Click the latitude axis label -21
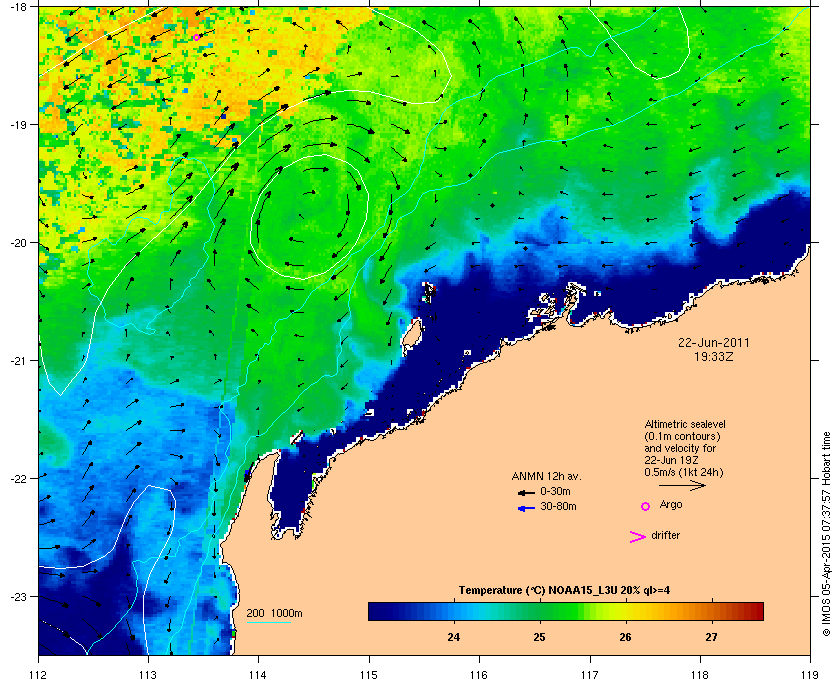Image resolution: width=840 pixels, height=680 pixels. point(18,360)
